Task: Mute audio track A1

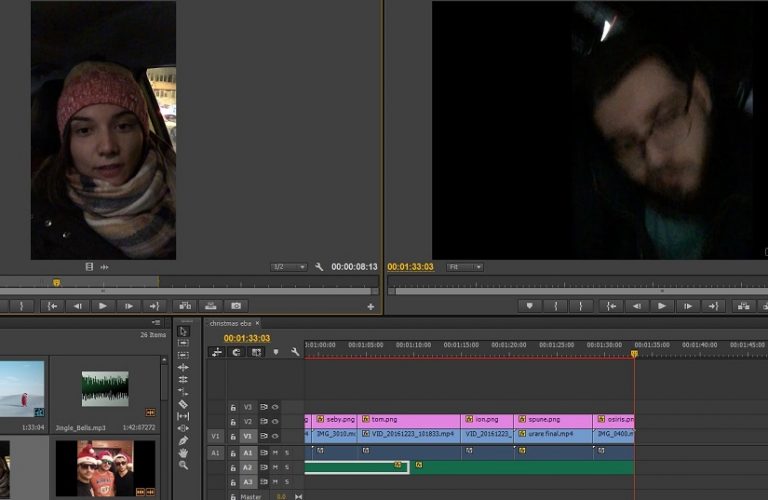Action: pyautogui.click(x=275, y=453)
